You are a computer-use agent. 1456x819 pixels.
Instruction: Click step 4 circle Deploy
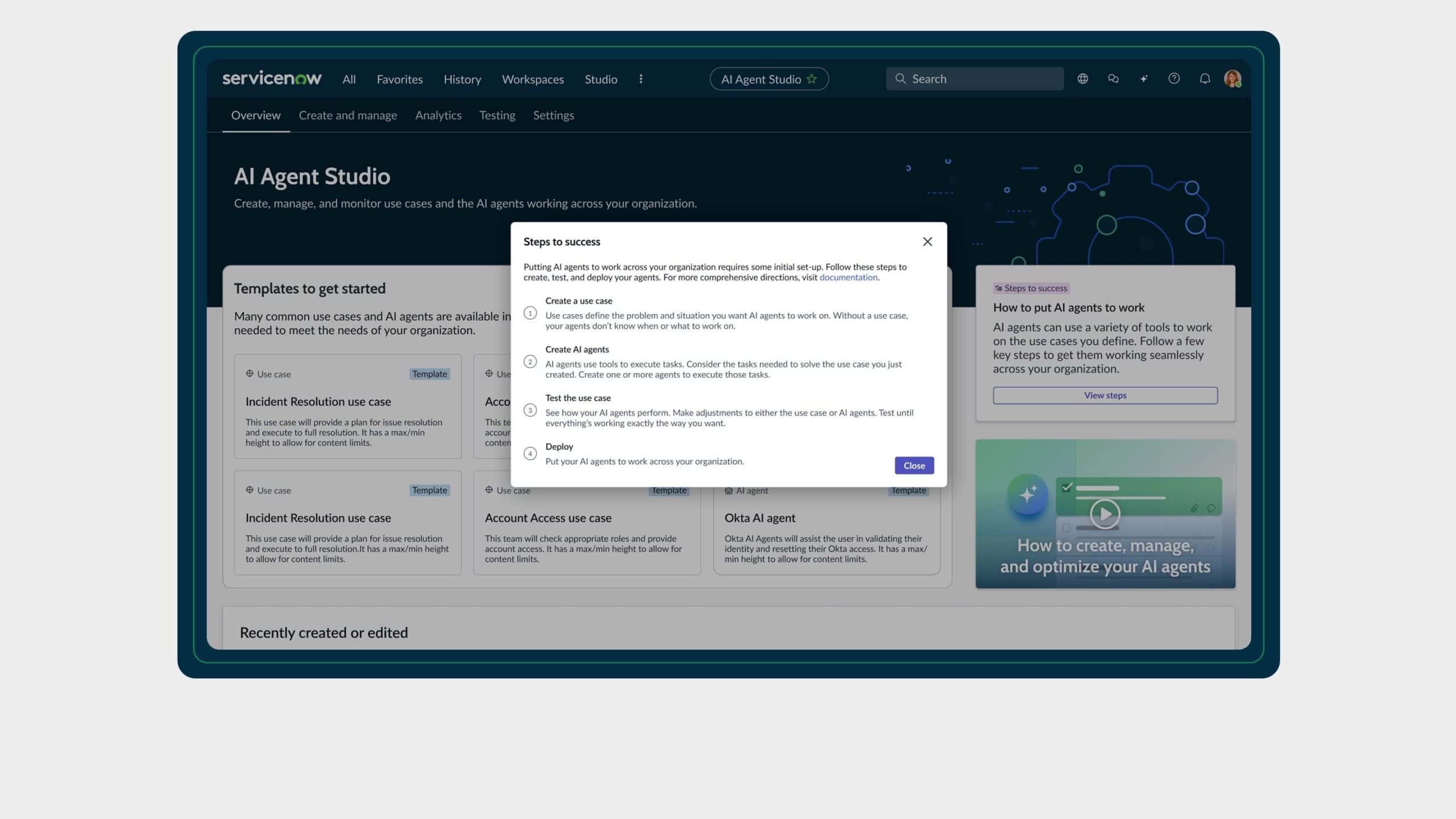[x=530, y=453]
